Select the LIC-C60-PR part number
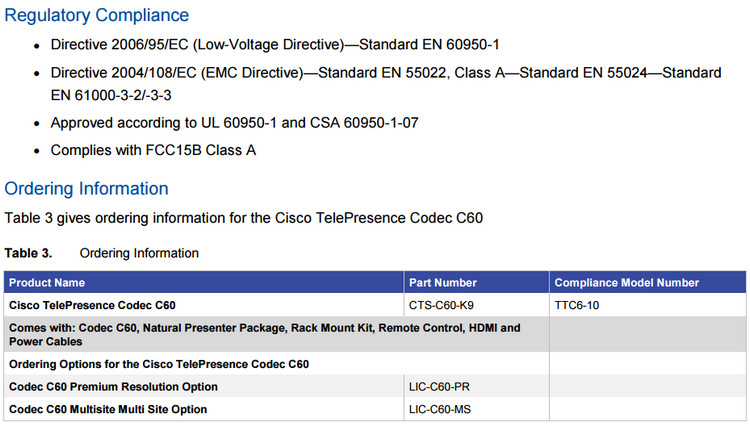Viewport: 750px width, 431px height. [440, 386]
